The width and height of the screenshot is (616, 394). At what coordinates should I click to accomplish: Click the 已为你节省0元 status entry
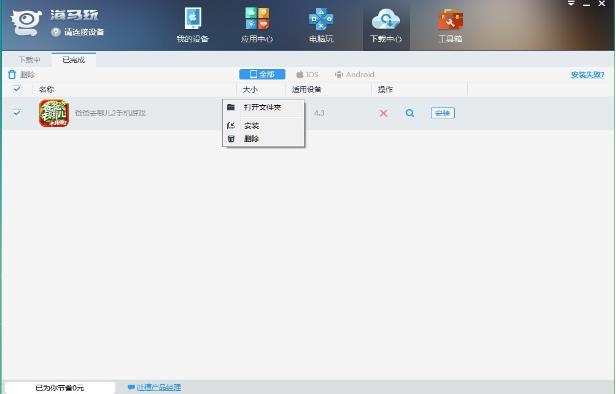(60, 388)
